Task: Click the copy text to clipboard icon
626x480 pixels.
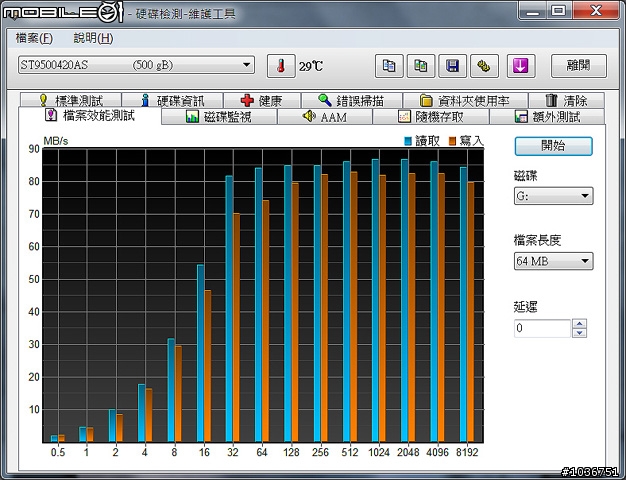Action: 389,66
